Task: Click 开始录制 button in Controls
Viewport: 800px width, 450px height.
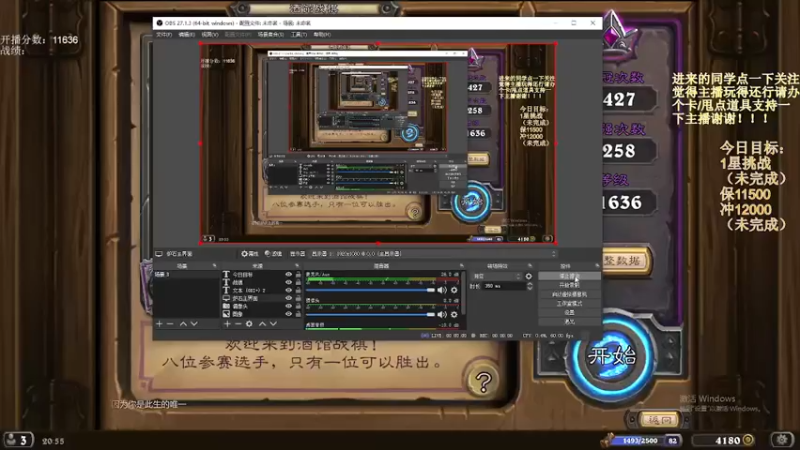Action: (x=569, y=285)
